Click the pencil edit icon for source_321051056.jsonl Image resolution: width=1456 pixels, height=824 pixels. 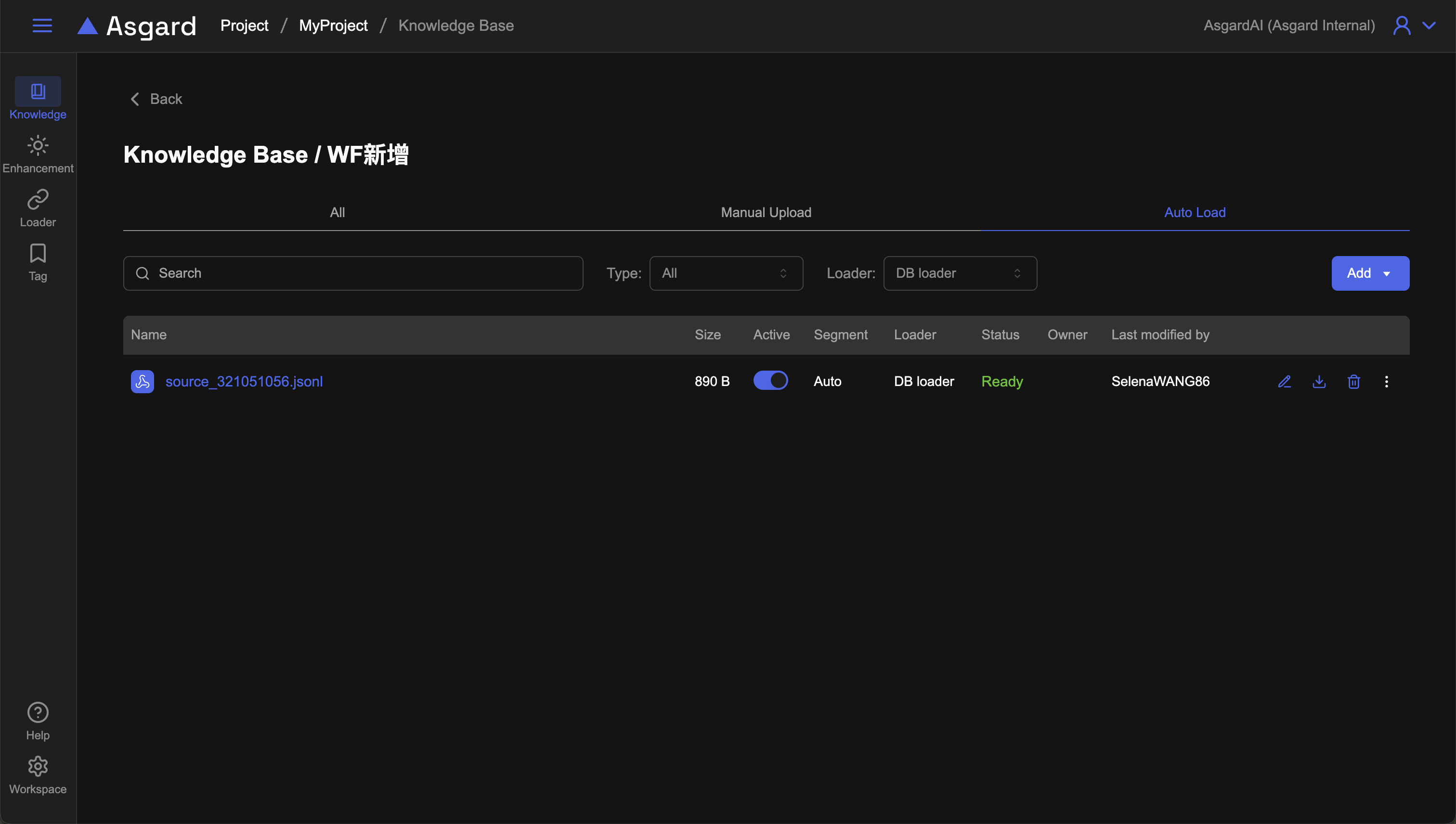1284,382
